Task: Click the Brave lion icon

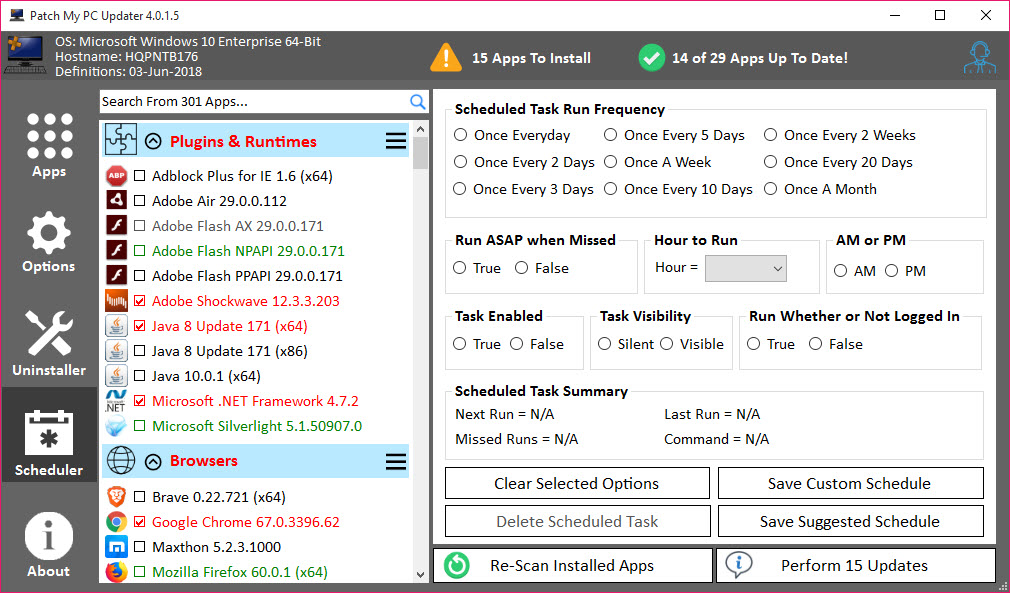Action: pyautogui.click(x=117, y=497)
